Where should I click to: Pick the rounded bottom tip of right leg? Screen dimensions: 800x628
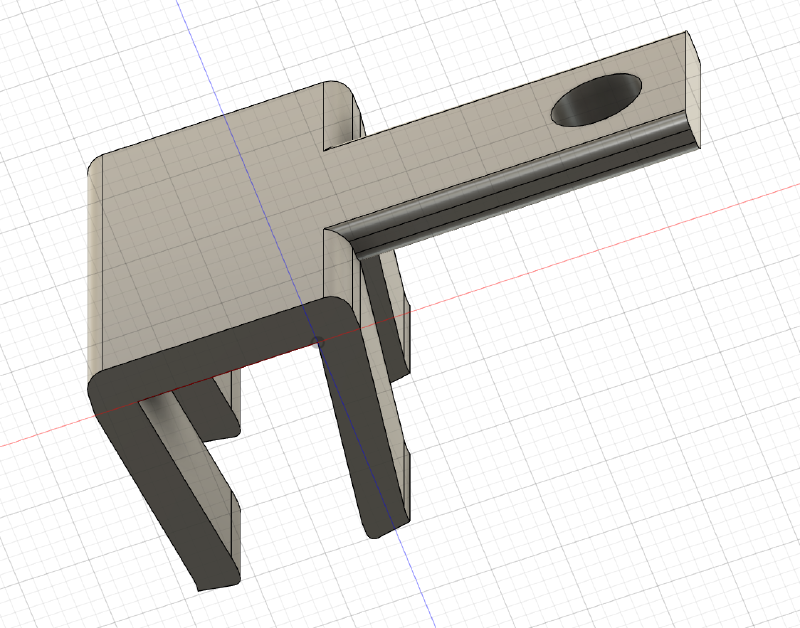385,528
